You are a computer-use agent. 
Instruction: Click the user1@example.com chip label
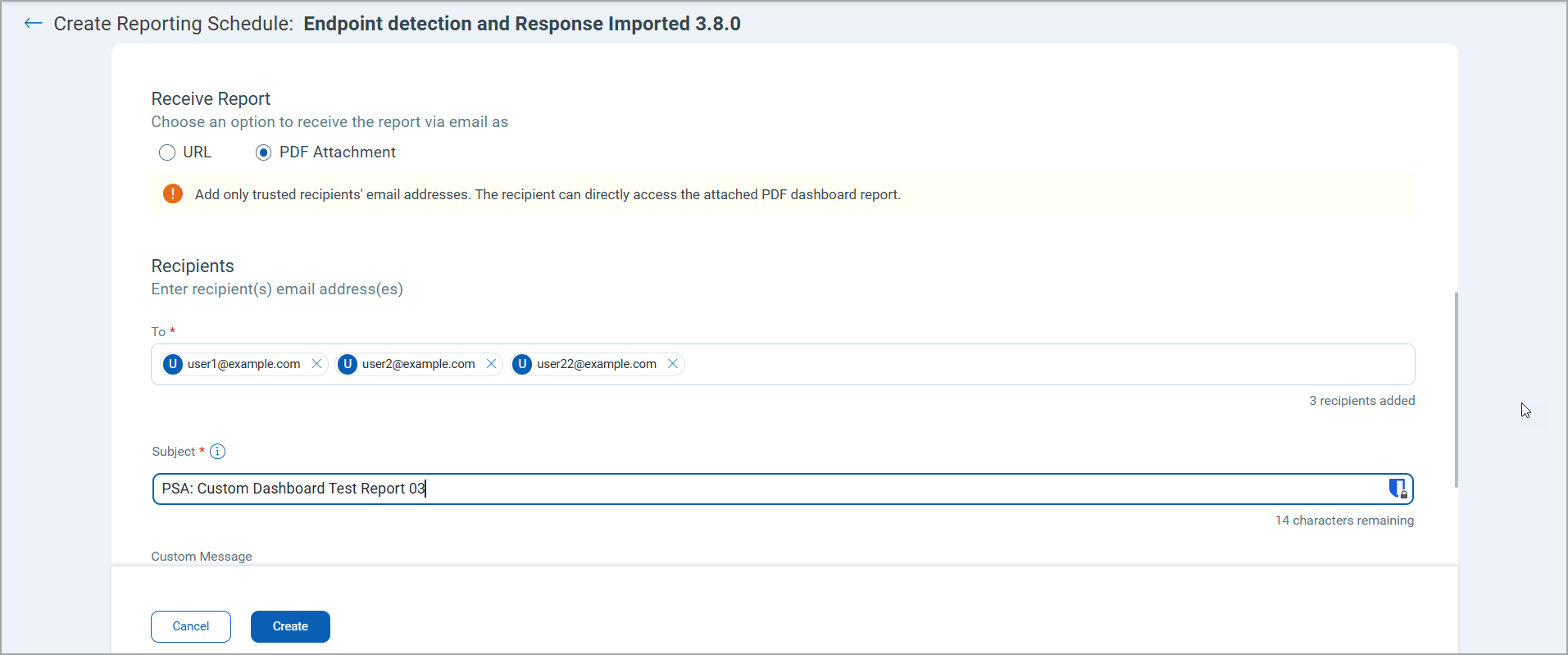point(243,364)
